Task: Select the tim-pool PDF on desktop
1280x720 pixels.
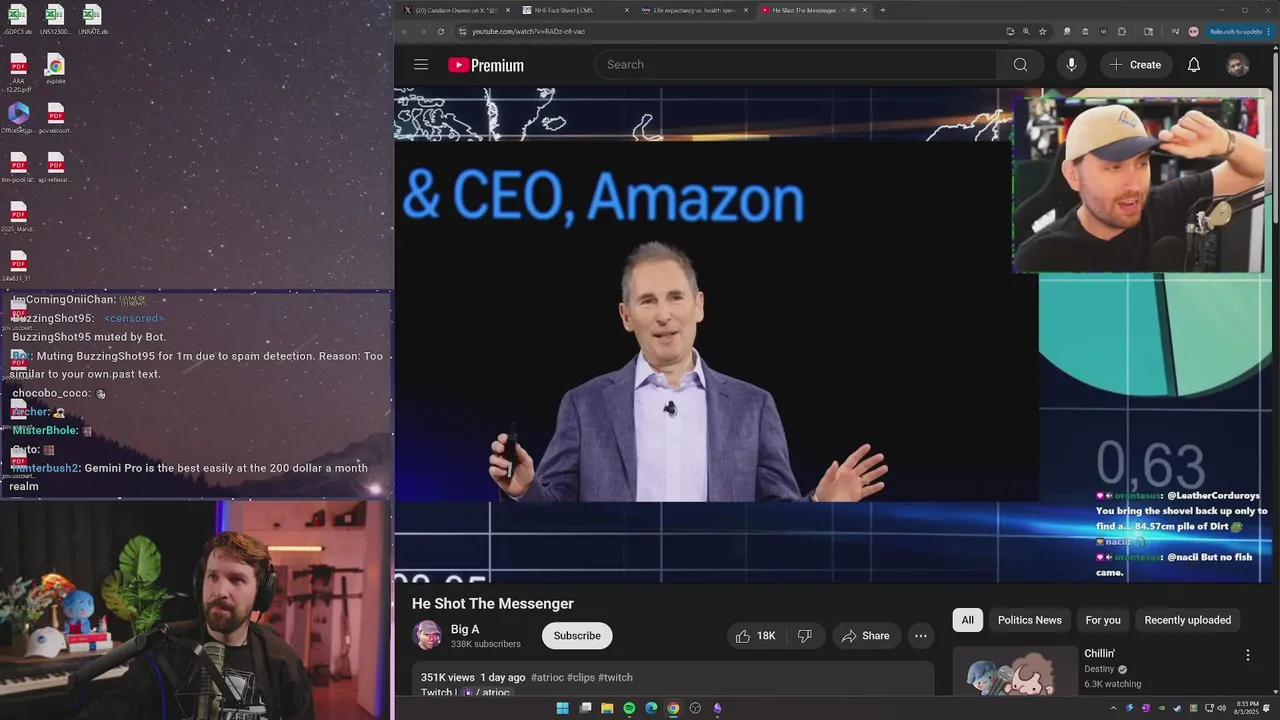Action: (18, 168)
